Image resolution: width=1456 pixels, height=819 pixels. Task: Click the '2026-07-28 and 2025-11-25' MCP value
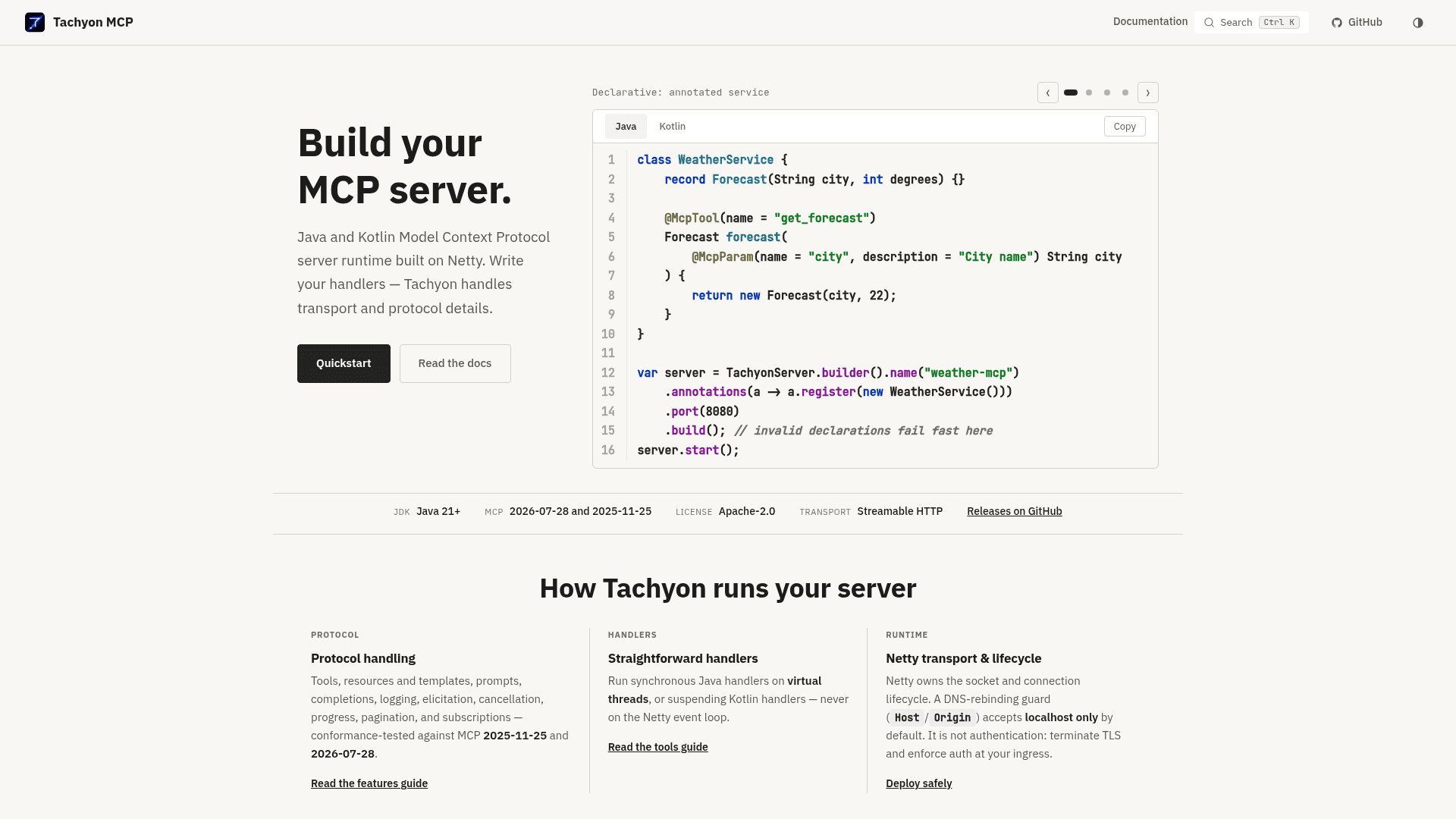(580, 512)
